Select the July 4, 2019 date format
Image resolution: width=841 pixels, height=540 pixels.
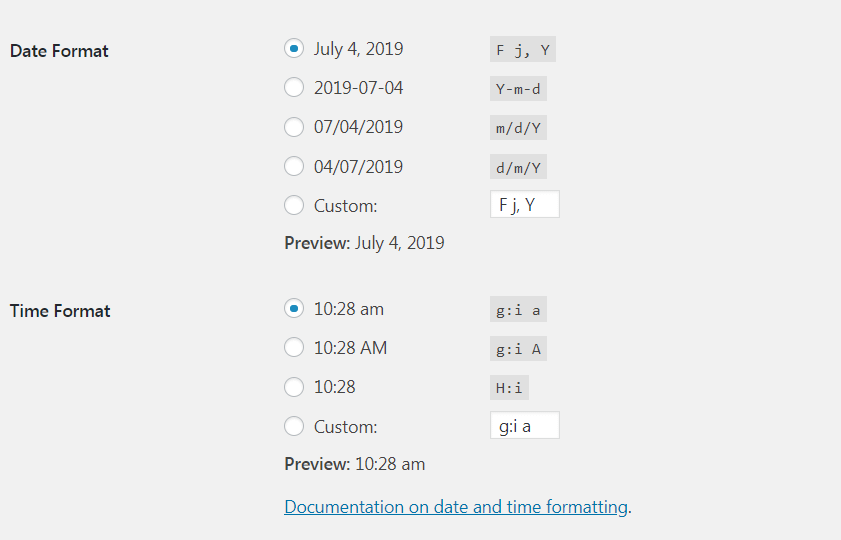click(294, 49)
